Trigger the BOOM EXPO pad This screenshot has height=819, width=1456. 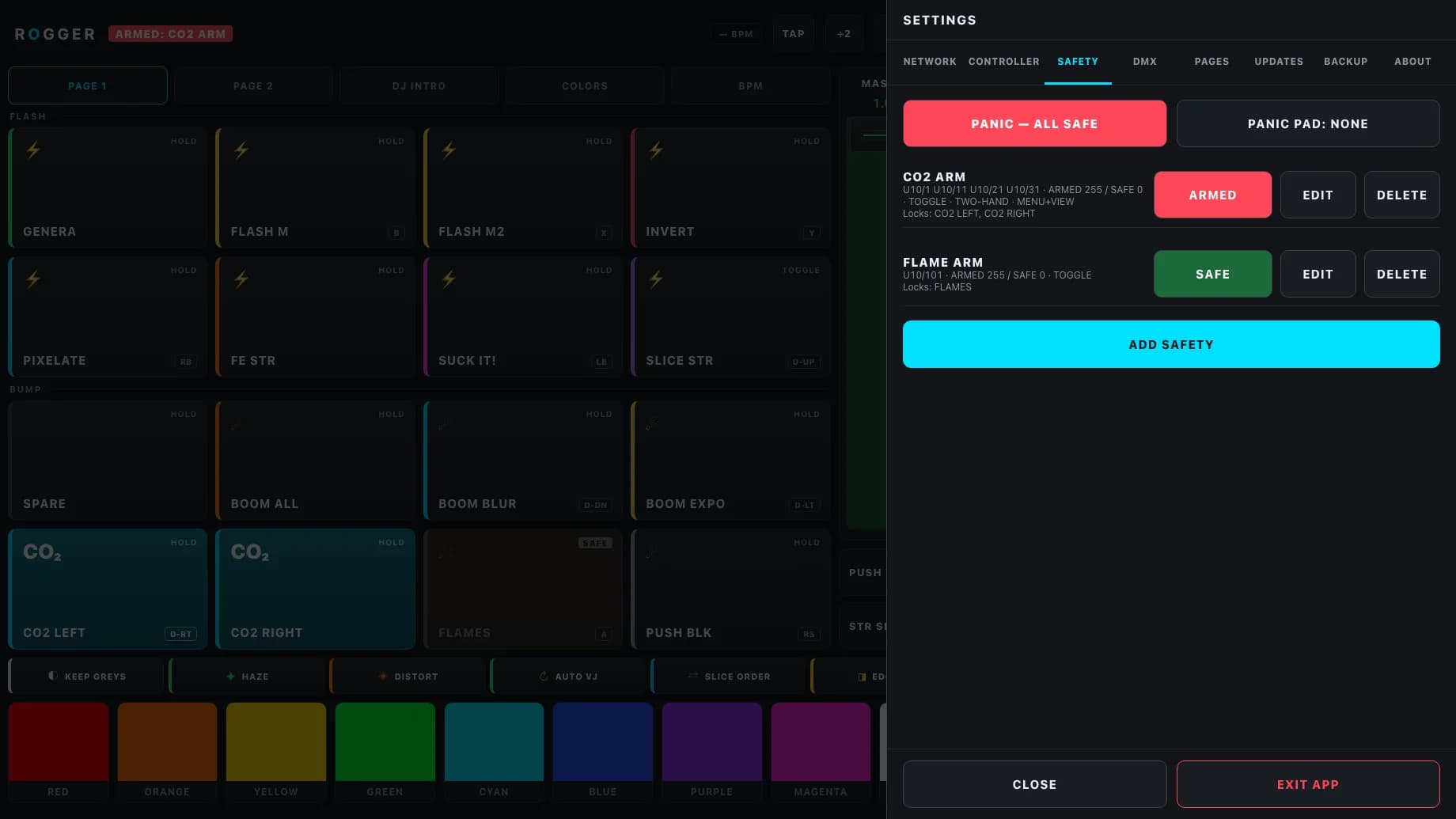[730, 461]
